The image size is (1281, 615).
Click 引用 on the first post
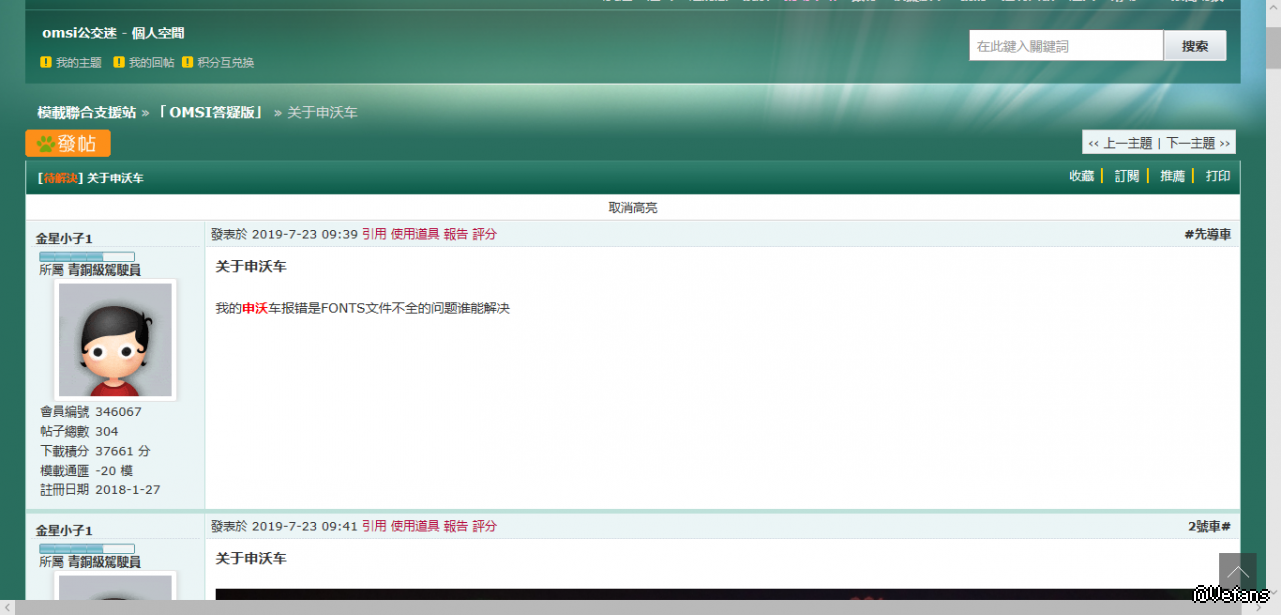pyautogui.click(x=374, y=234)
